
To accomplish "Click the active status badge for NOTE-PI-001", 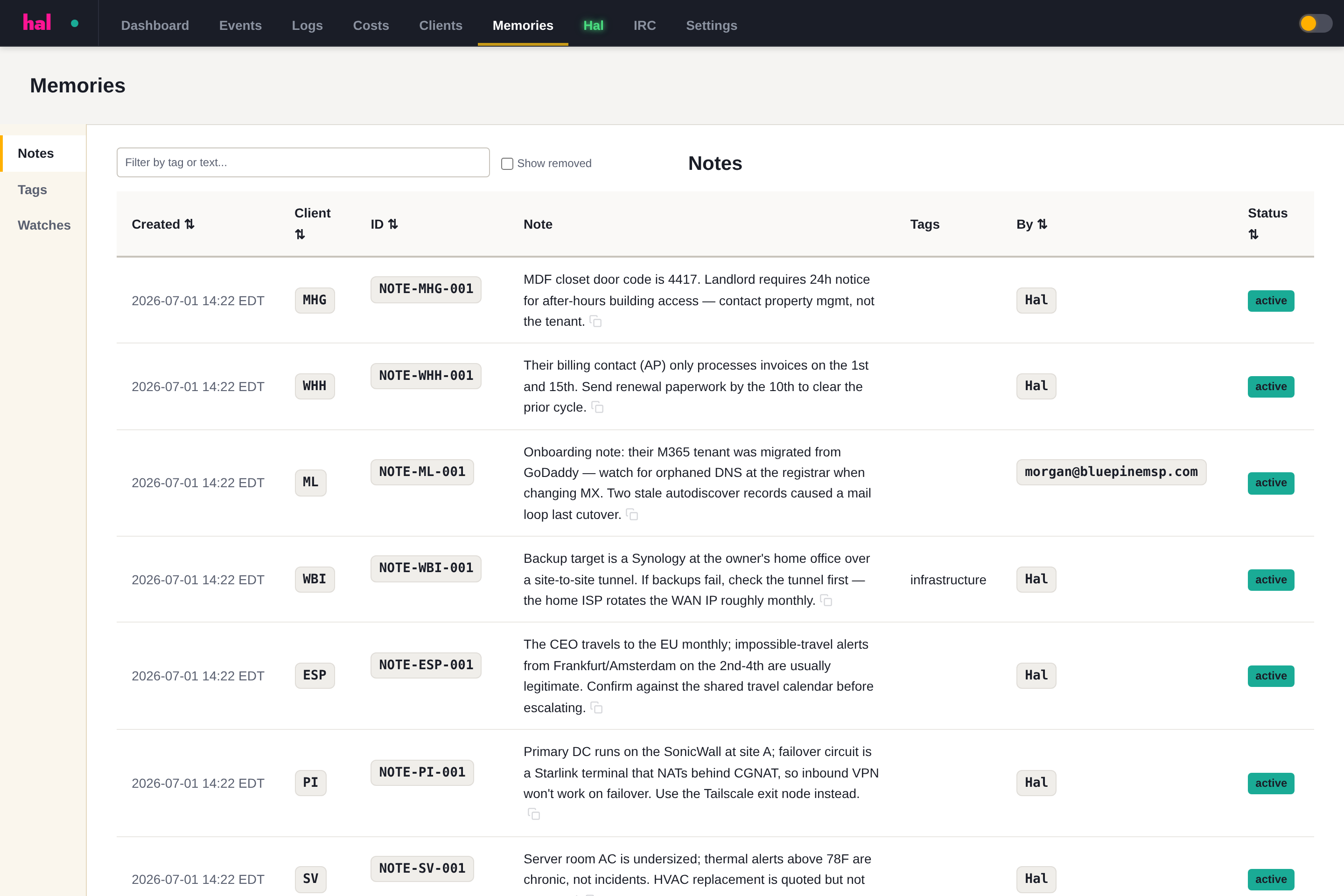I will pos(1270,783).
